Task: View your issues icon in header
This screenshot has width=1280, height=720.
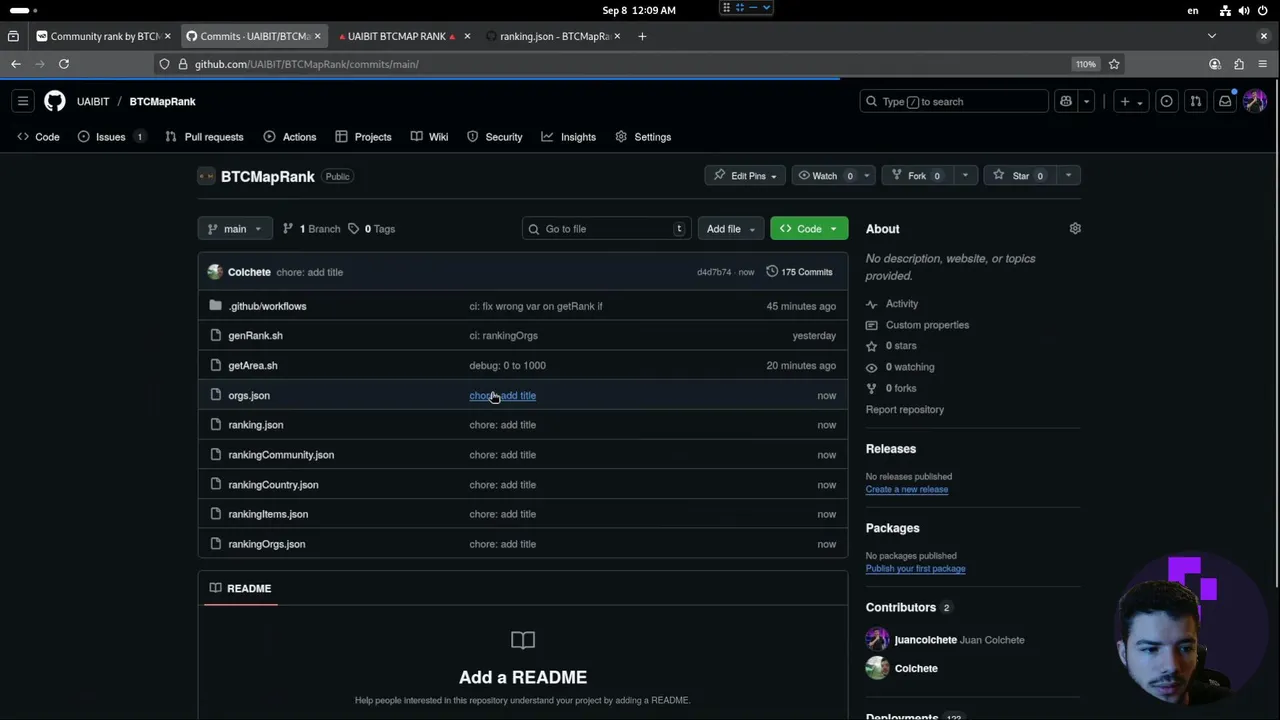Action: pos(1166,101)
